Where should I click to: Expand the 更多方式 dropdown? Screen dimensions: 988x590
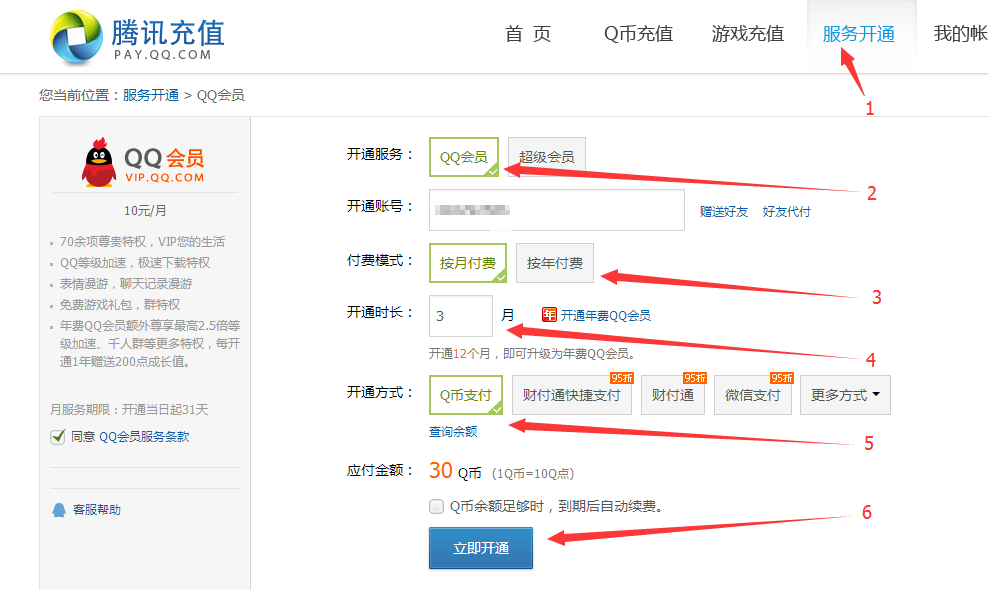click(x=846, y=395)
